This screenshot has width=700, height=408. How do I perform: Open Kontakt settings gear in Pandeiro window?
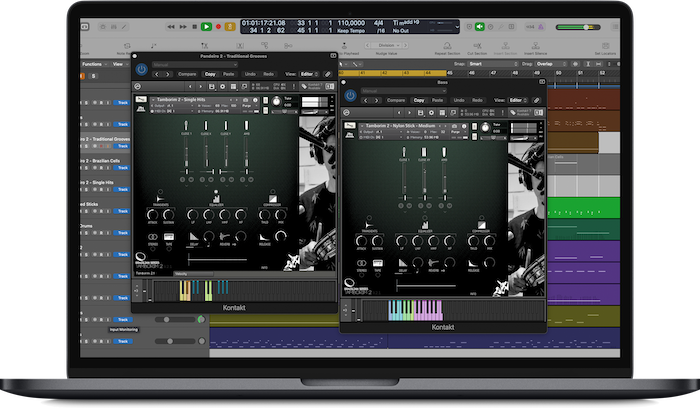click(x=222, y=86)
